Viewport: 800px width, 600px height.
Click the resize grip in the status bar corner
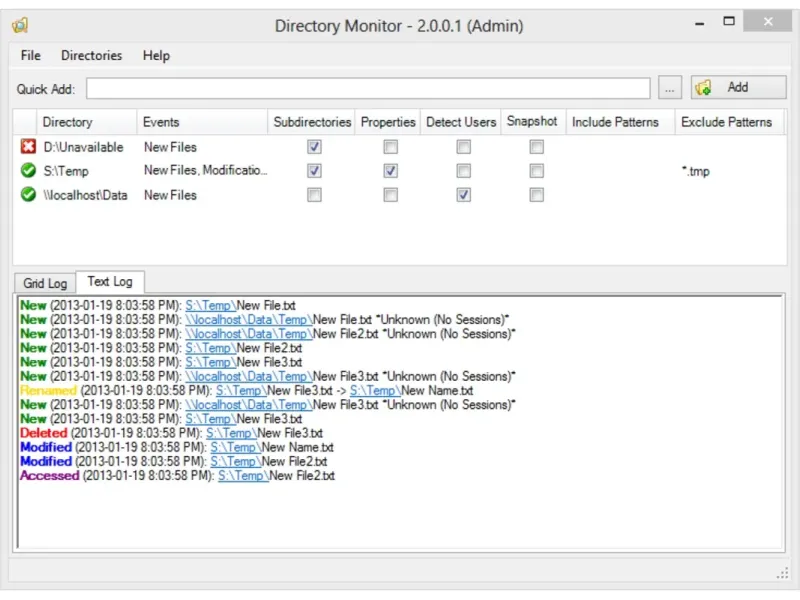point(782,573)
